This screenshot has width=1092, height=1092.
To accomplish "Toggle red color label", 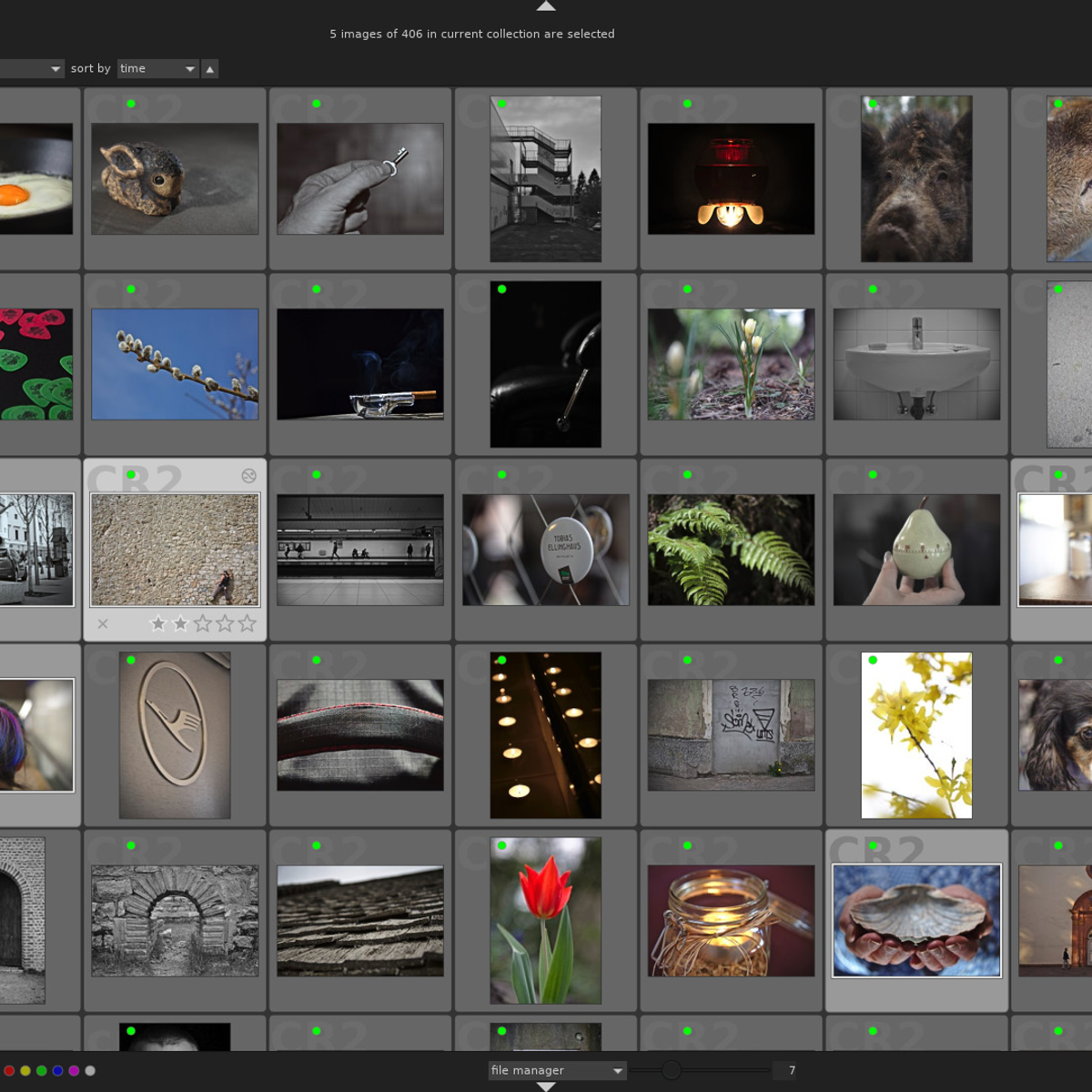I will pyautogui.click(x=9, y=1071).
